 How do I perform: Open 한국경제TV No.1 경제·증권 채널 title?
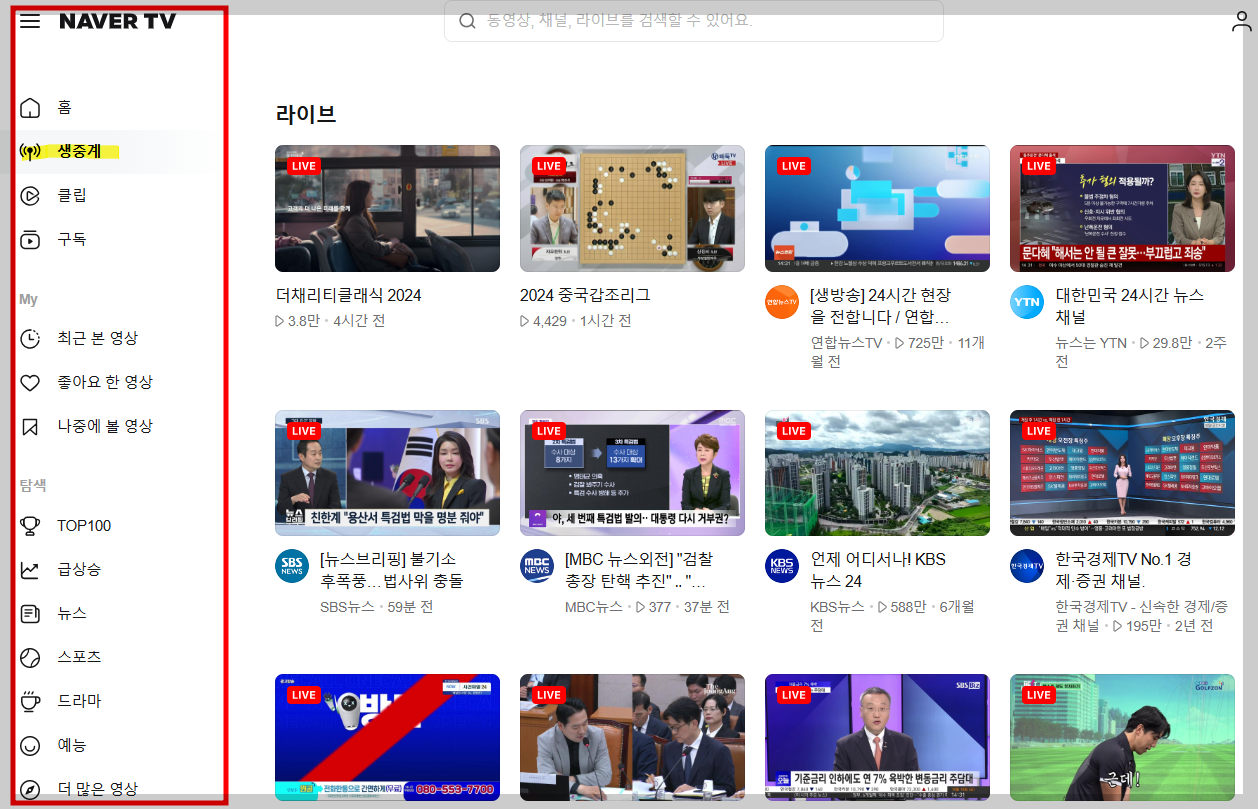1124,570
